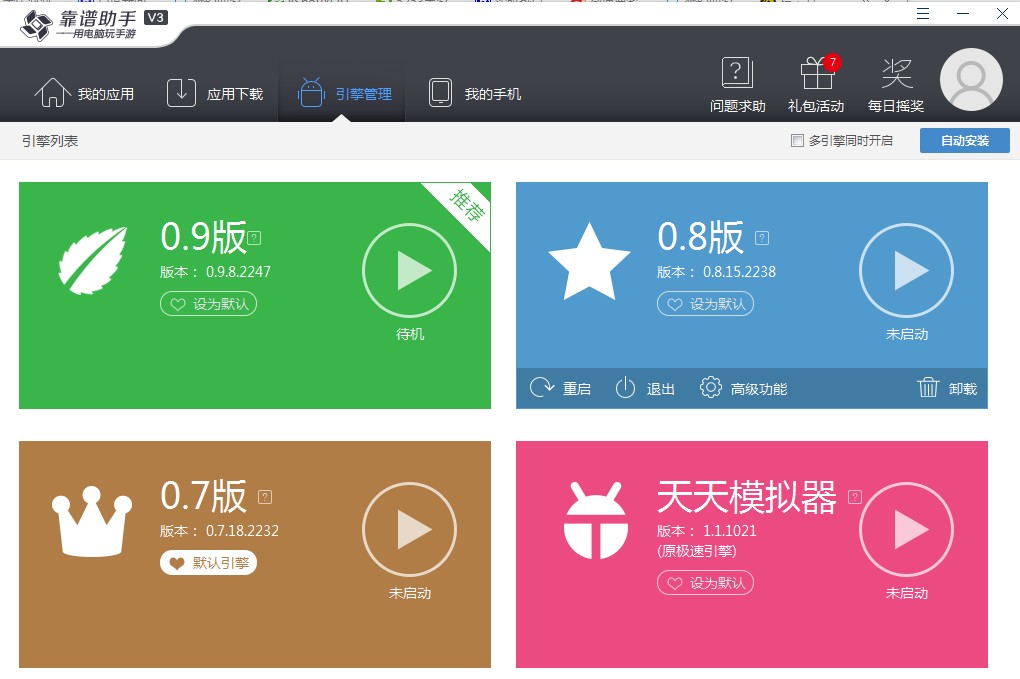
Task: Click the user avatar profile picture
Action: pos(971,79)
